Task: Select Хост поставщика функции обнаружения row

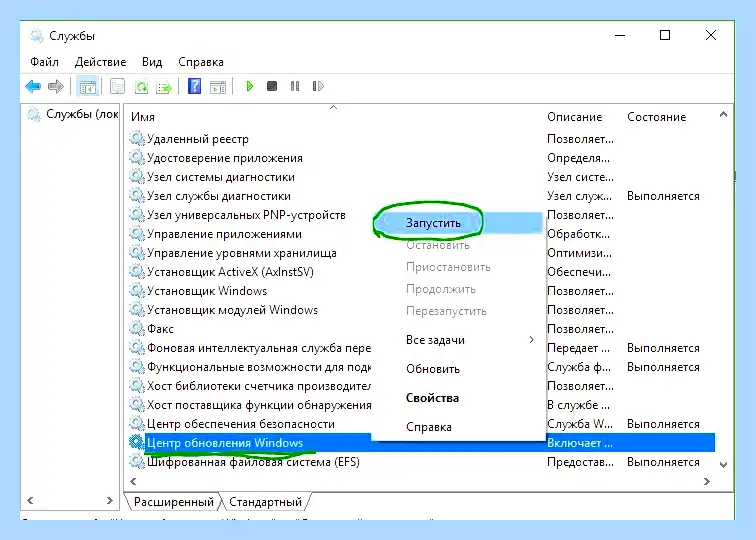Action: (x=259, y=405)
